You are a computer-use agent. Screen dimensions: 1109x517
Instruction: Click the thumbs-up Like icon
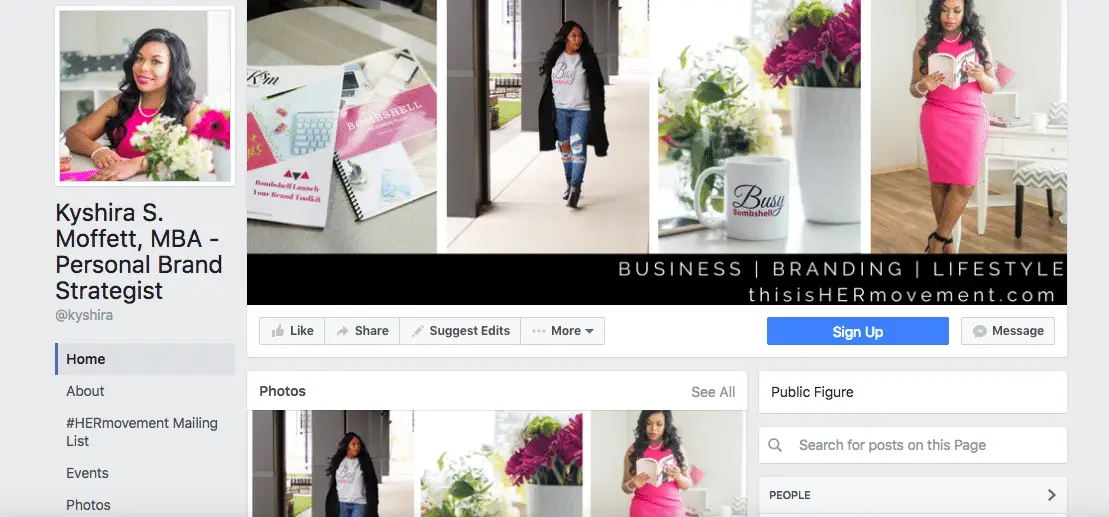click(x=278, y=331)
